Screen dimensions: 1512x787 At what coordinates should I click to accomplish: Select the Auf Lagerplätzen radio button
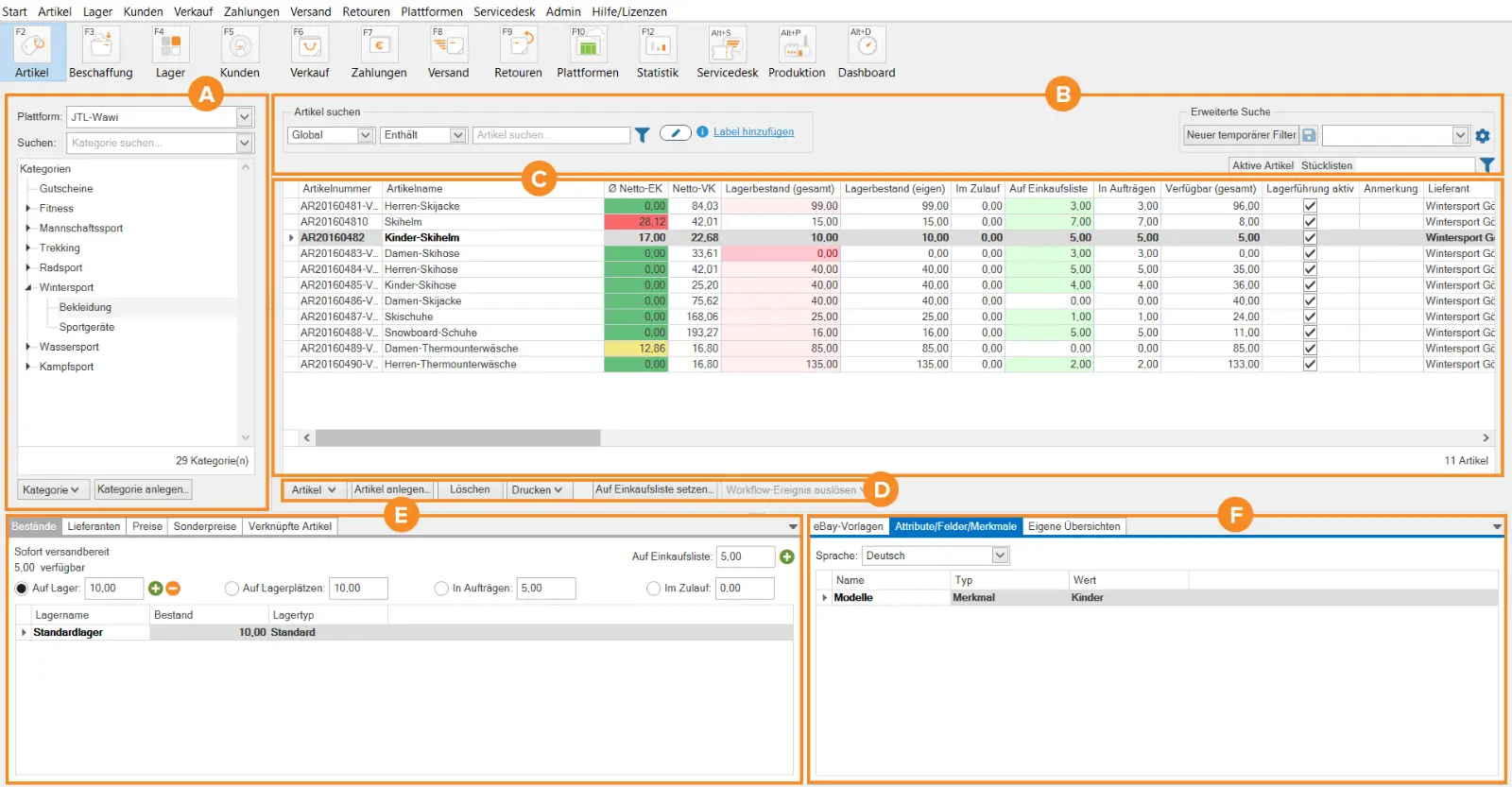tap(232, 588)
